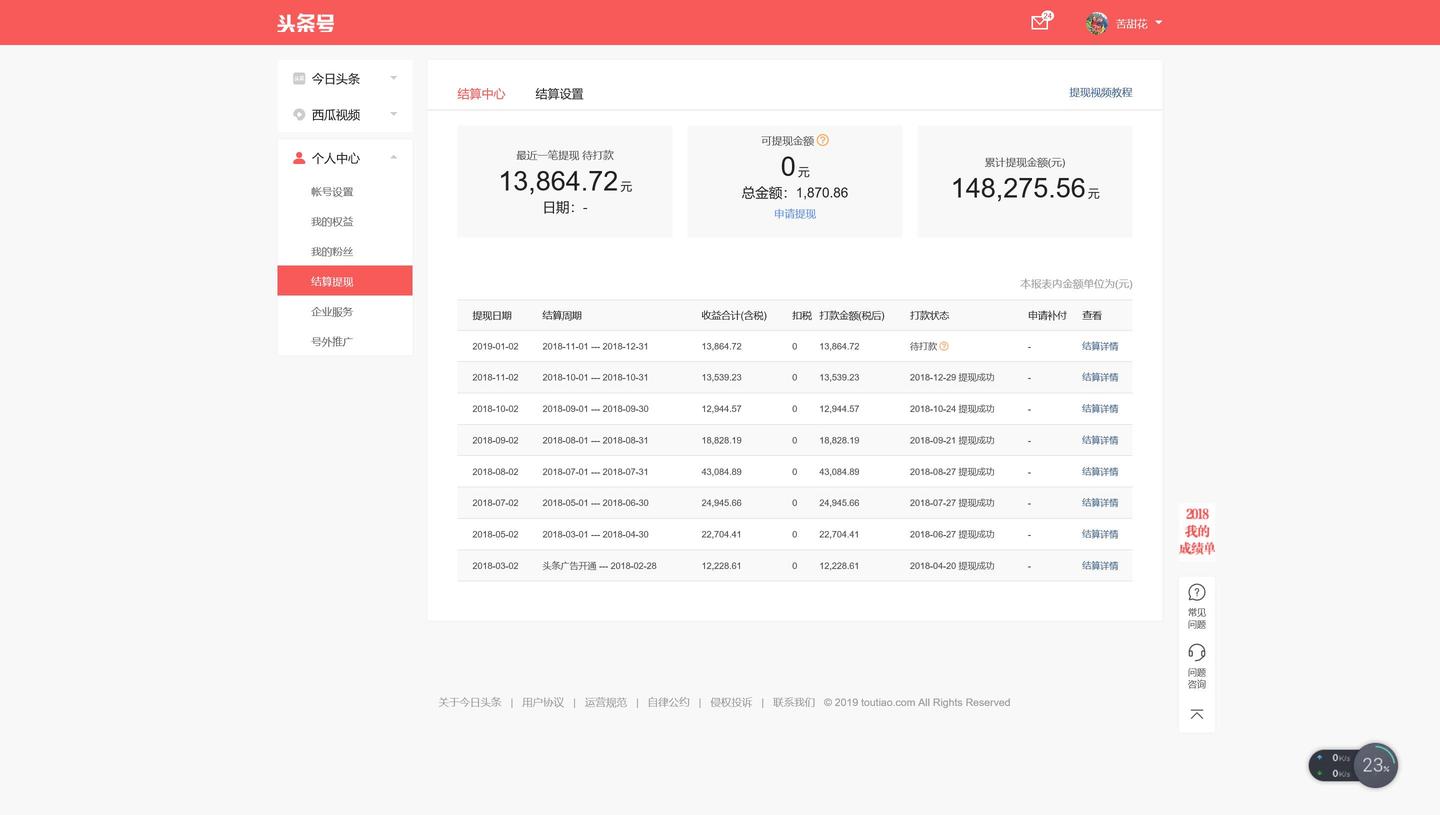Click the 打款状态 column header
The height and width of the screenshot is (815, 1440).
pos(930,315)
